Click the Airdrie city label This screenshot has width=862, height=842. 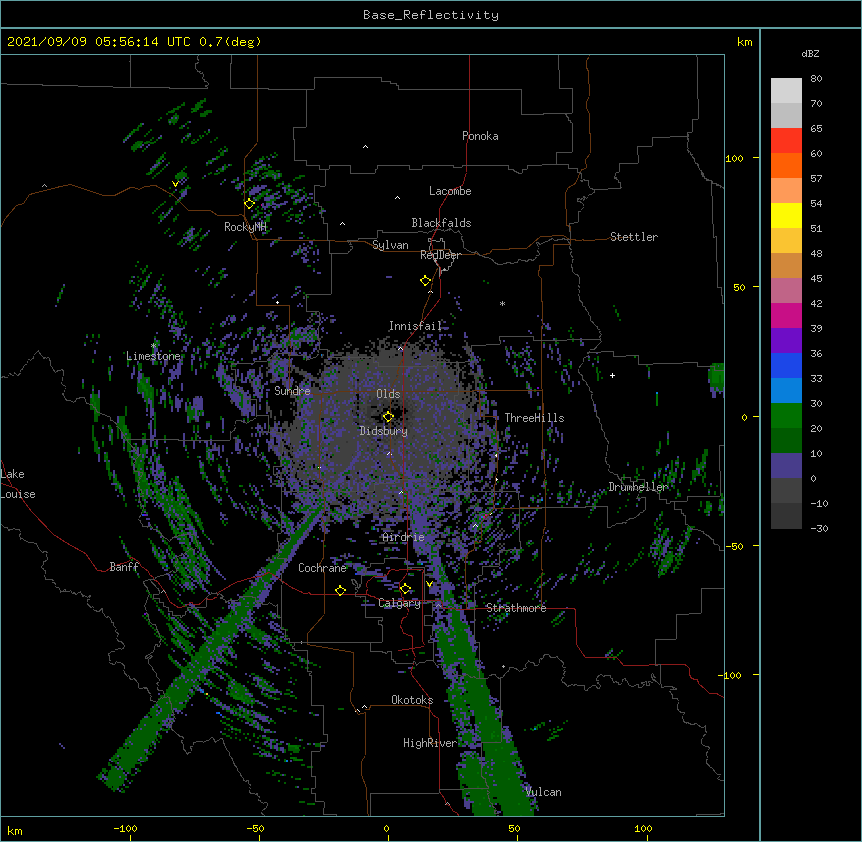(x=403, y=537)
